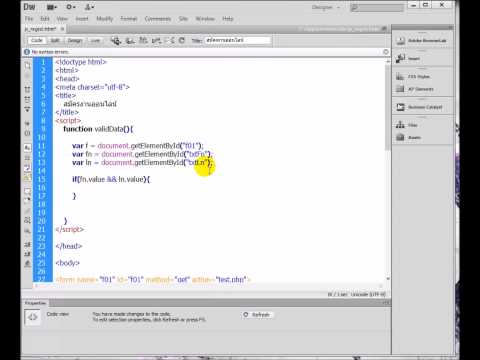The image size is (480, 360).
Task: Open the Help menu
Action: tap(228, 19)
